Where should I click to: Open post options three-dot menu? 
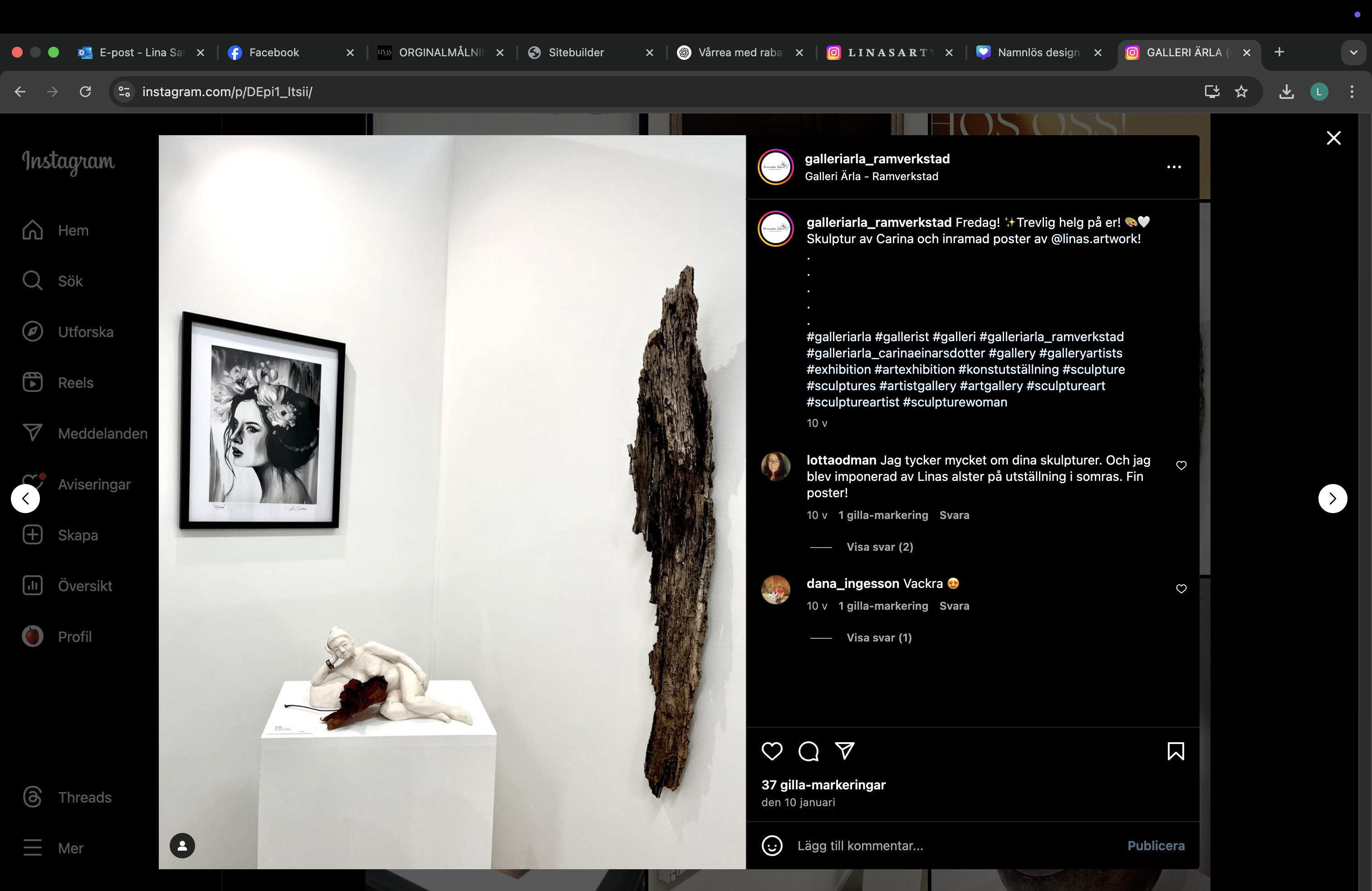pyautogui.click(x=1174, y=166)
